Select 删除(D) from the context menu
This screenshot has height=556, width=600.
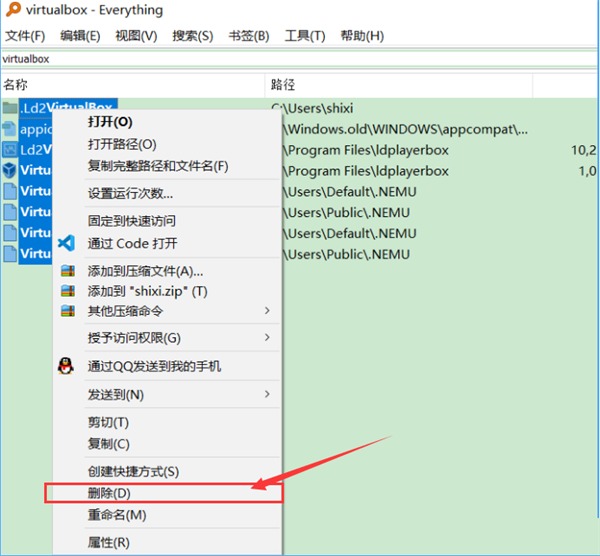click(x=109, y=493)
